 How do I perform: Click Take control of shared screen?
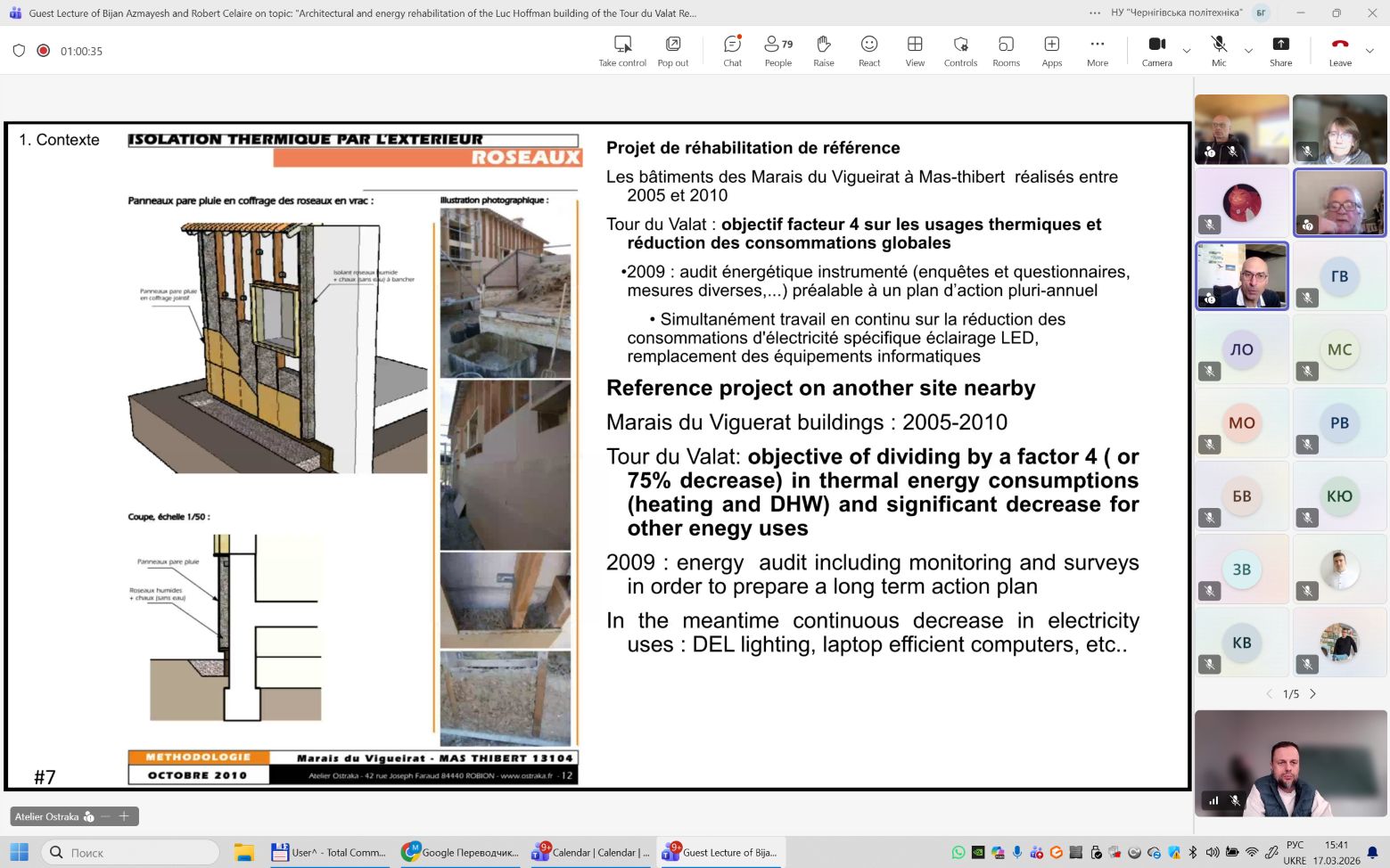622,51
